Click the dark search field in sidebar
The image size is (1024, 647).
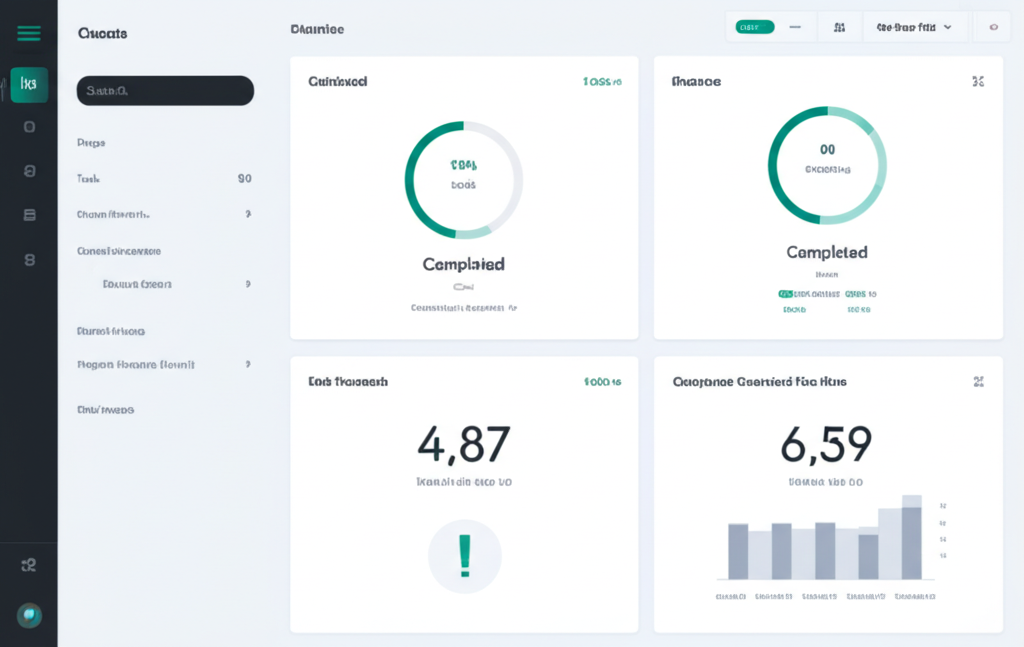point(165,91)
